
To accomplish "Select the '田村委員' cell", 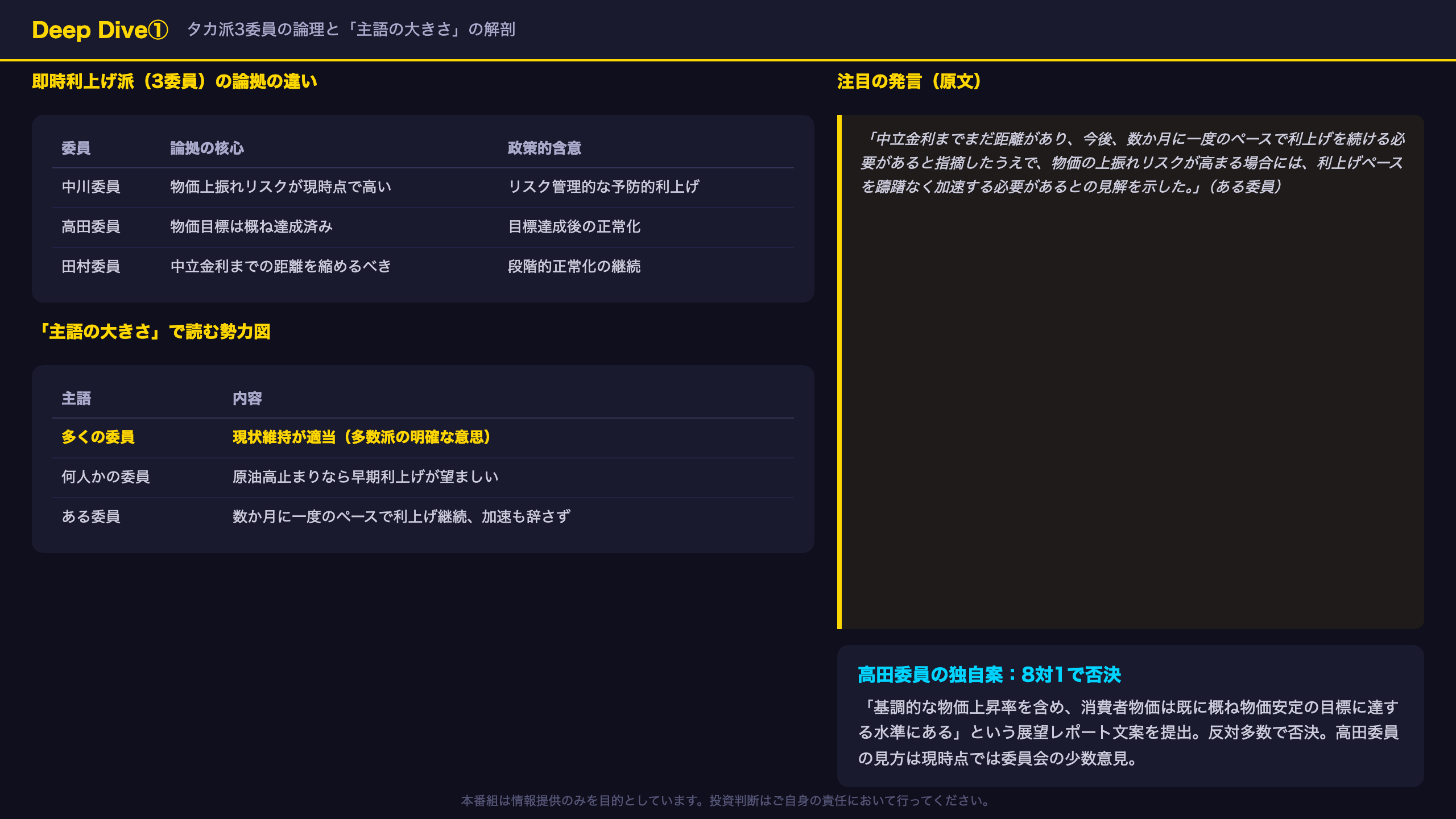I will tap(91, 266).
